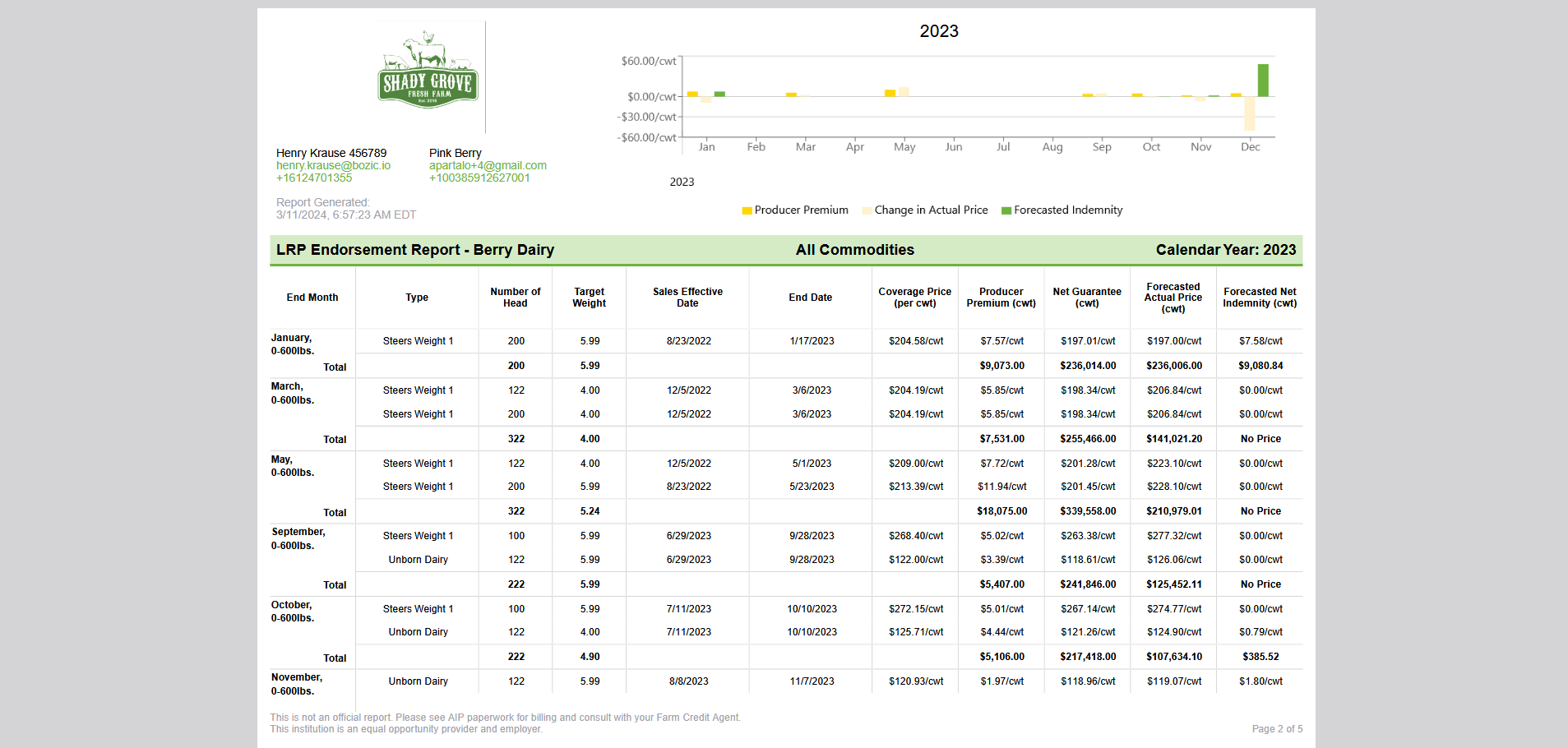This screenshot has width=1568, height=748.
Task: Click March total net guarantee $255,466.00
Action: 1088,439
